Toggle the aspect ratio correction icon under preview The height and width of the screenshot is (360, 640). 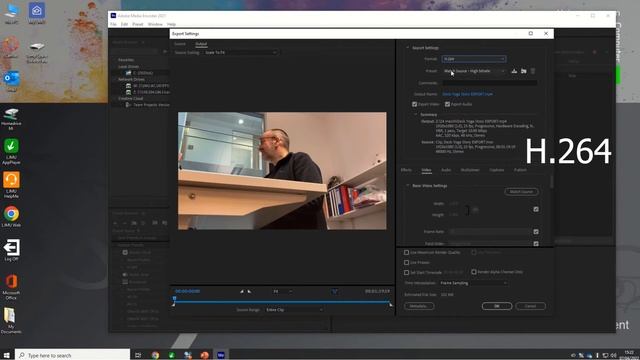[335, 291]
